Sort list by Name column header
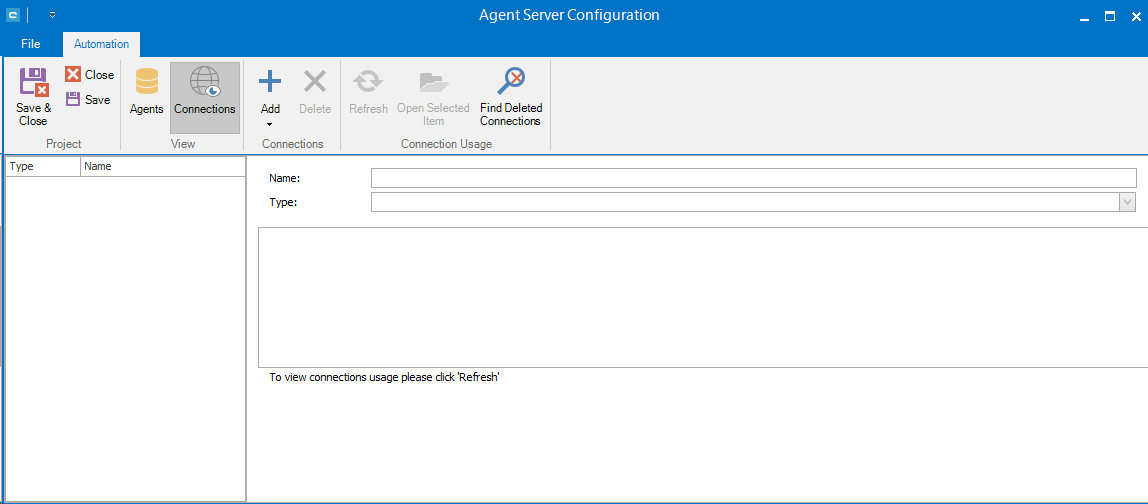Screen dimensions: 1148x504 (160, 167)
